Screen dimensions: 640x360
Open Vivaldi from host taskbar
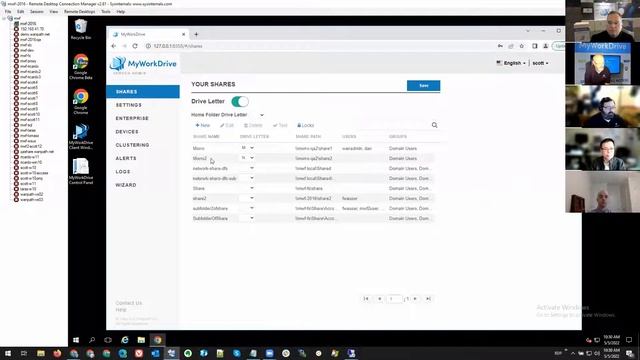pos(139,353)
